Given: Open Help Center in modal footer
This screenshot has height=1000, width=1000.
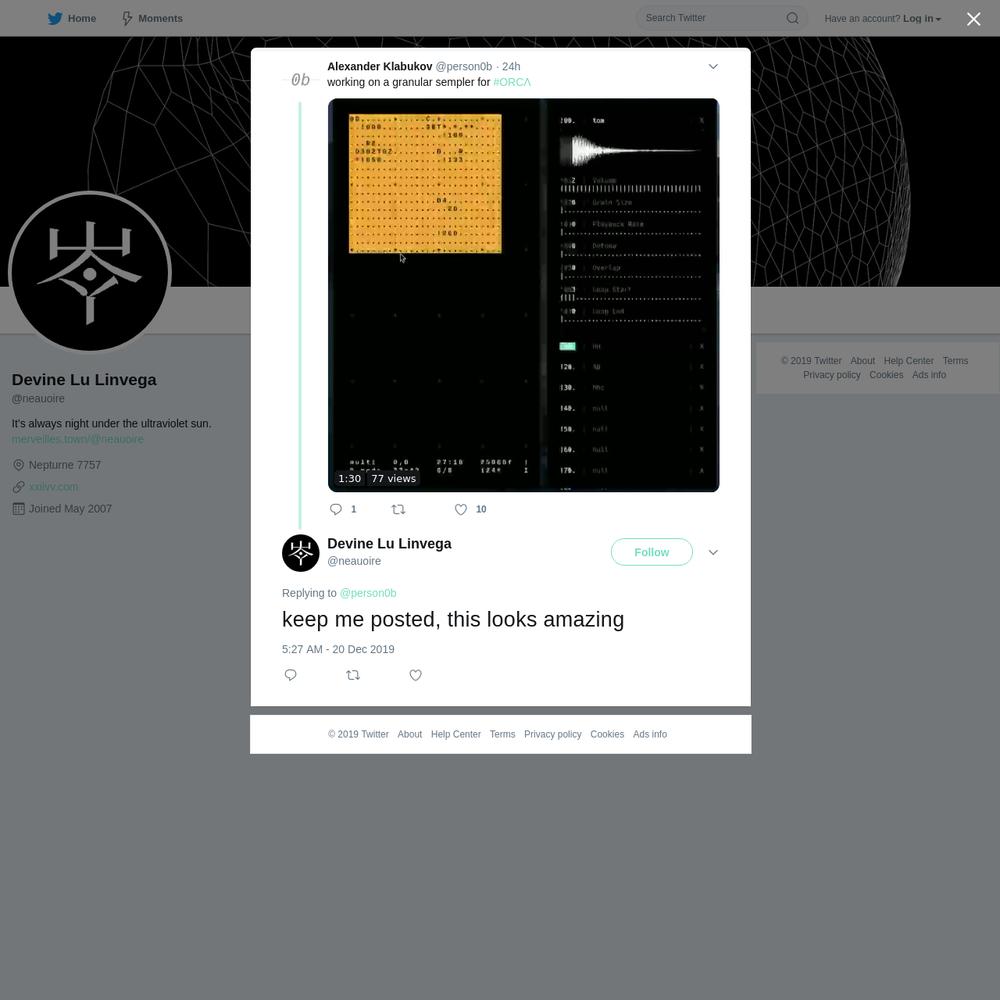Looking at the screenshot, I should tap(455, 735).
